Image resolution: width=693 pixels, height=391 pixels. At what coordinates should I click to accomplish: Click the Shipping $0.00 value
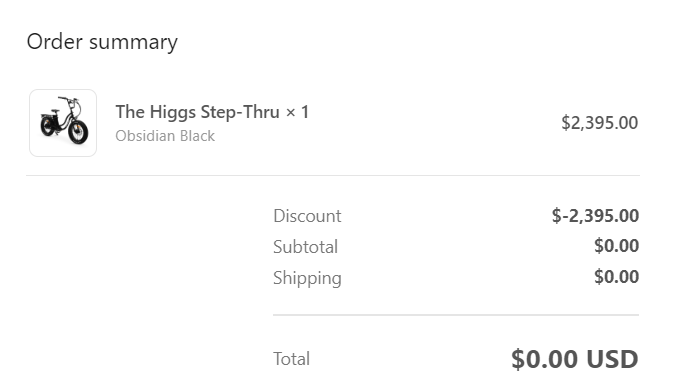617,277
